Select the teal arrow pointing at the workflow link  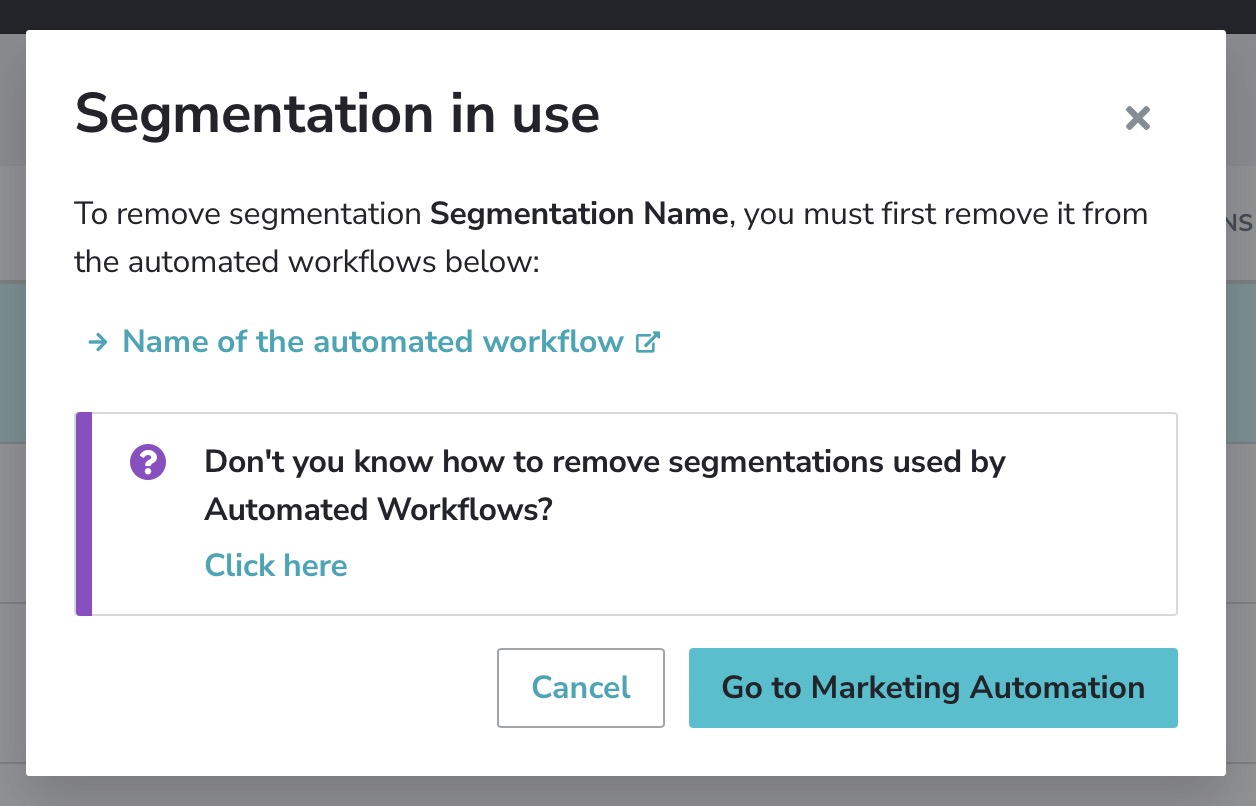point(96,342)
